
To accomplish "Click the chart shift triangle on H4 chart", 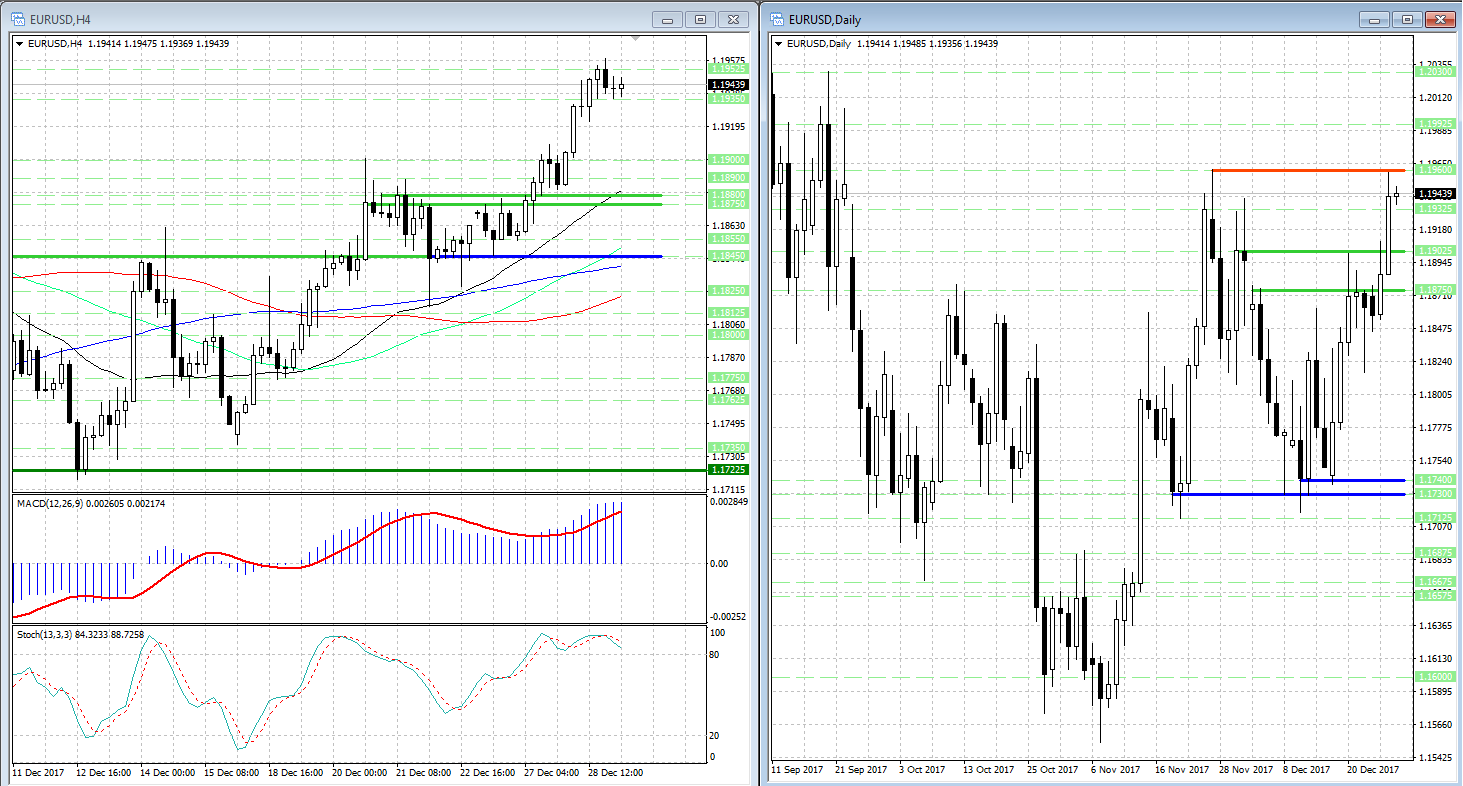I will (x=635, y=39).
